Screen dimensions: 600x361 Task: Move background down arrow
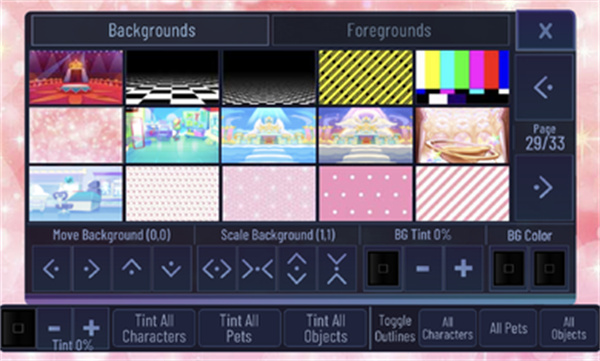tap(172, 269)
